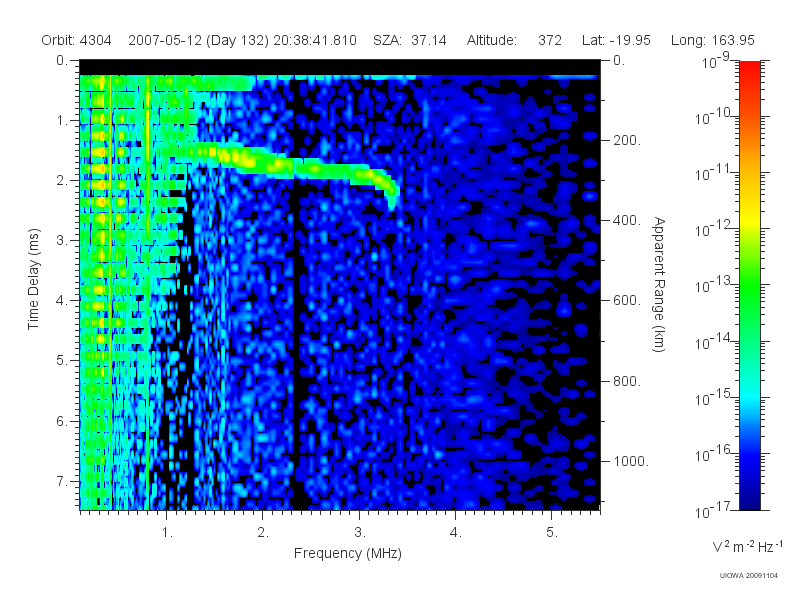The height and width of the screenshot is (600, 800).
Task: Click the "Altitude:" label
Action: pyautogui.click(x=492, y=40)
